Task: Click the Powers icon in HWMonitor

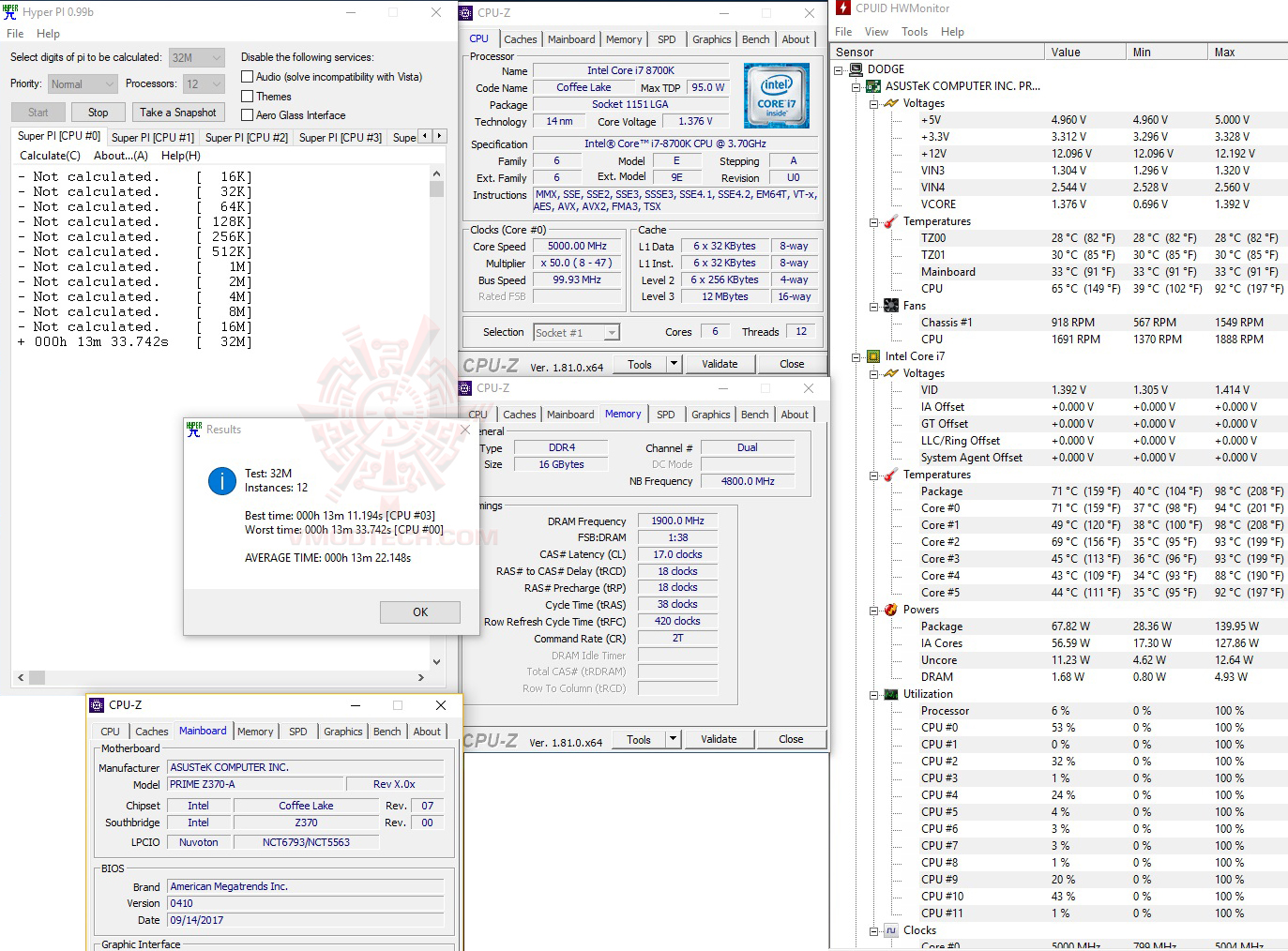Action: (890, 609)
